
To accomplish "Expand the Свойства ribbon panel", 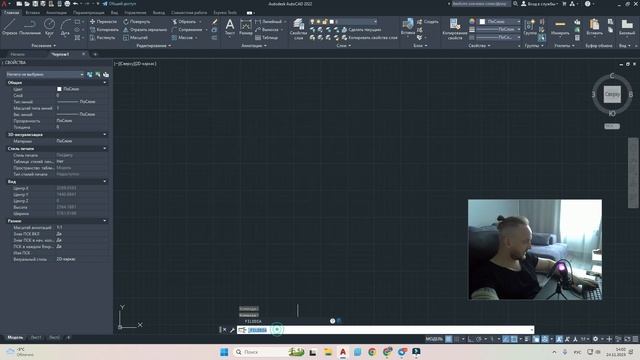I will point(479,46).
